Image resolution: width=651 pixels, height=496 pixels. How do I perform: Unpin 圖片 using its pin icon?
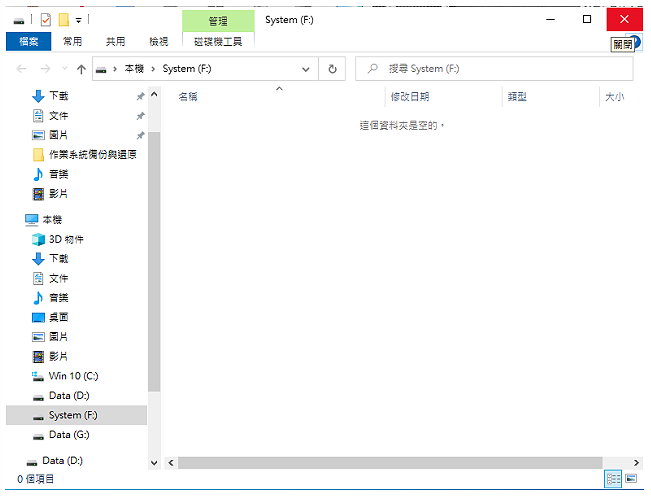[141, 135]
